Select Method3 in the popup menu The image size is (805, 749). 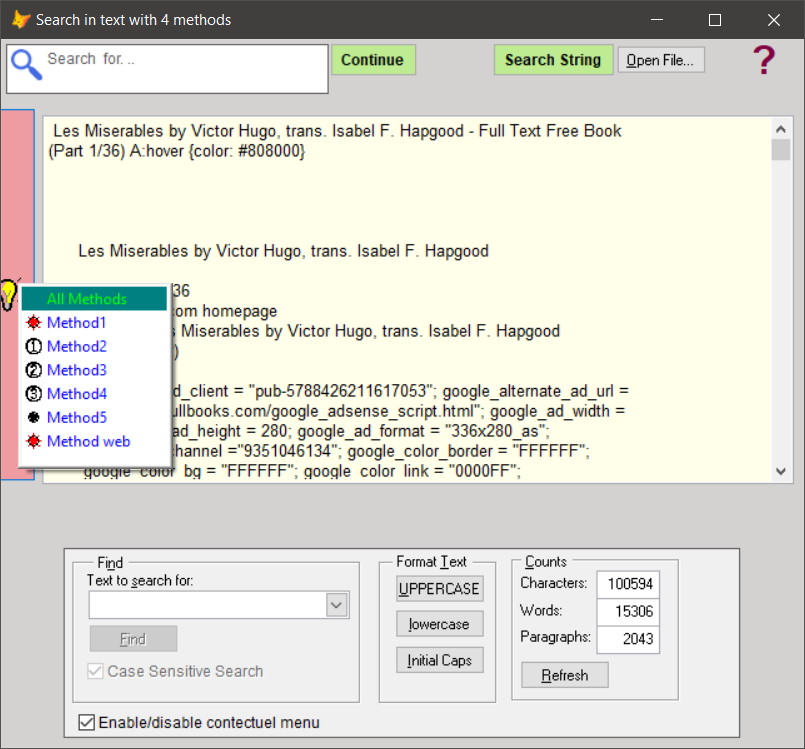pos(94,370)
